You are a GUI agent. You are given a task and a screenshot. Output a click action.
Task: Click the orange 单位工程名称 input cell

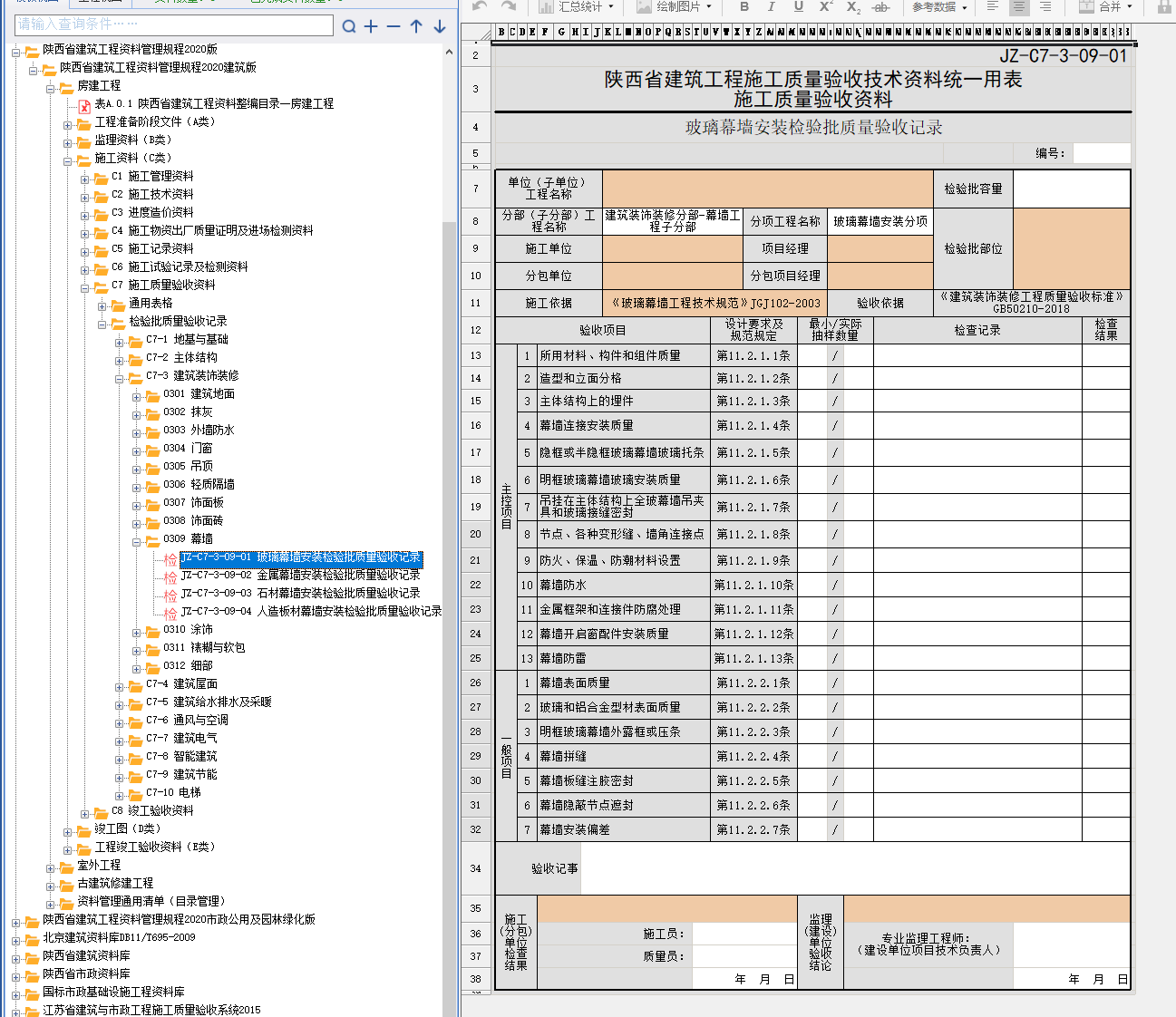(x=767, y=189)
